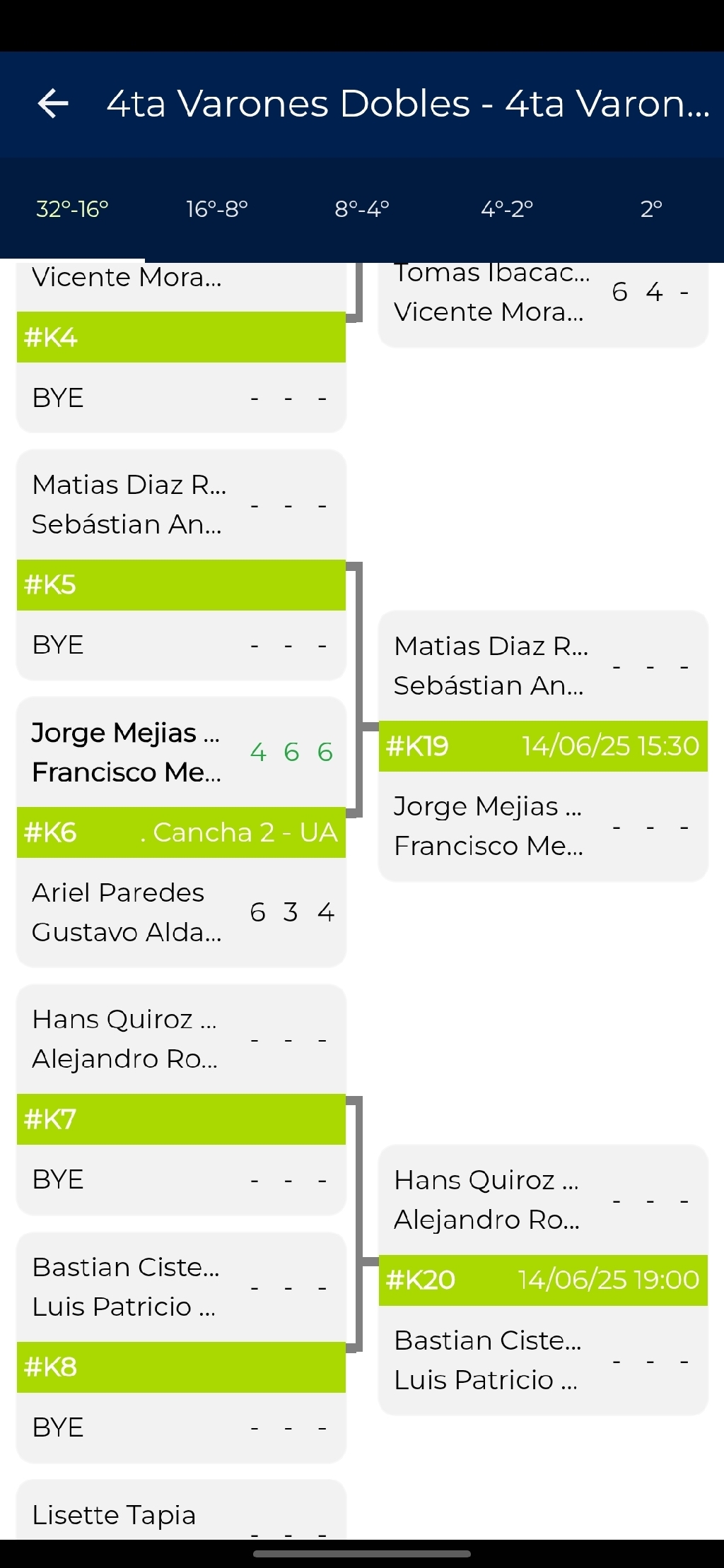Open match #K20 scheduled 14/06/25 19:00
The height and width of the screenshot is (1568, 724).
(x=543, y=1280)
